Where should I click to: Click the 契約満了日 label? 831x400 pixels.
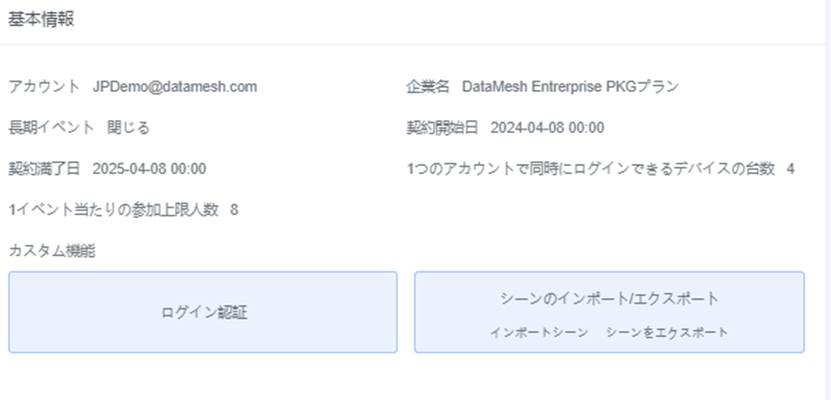click(x=45, y=169)
